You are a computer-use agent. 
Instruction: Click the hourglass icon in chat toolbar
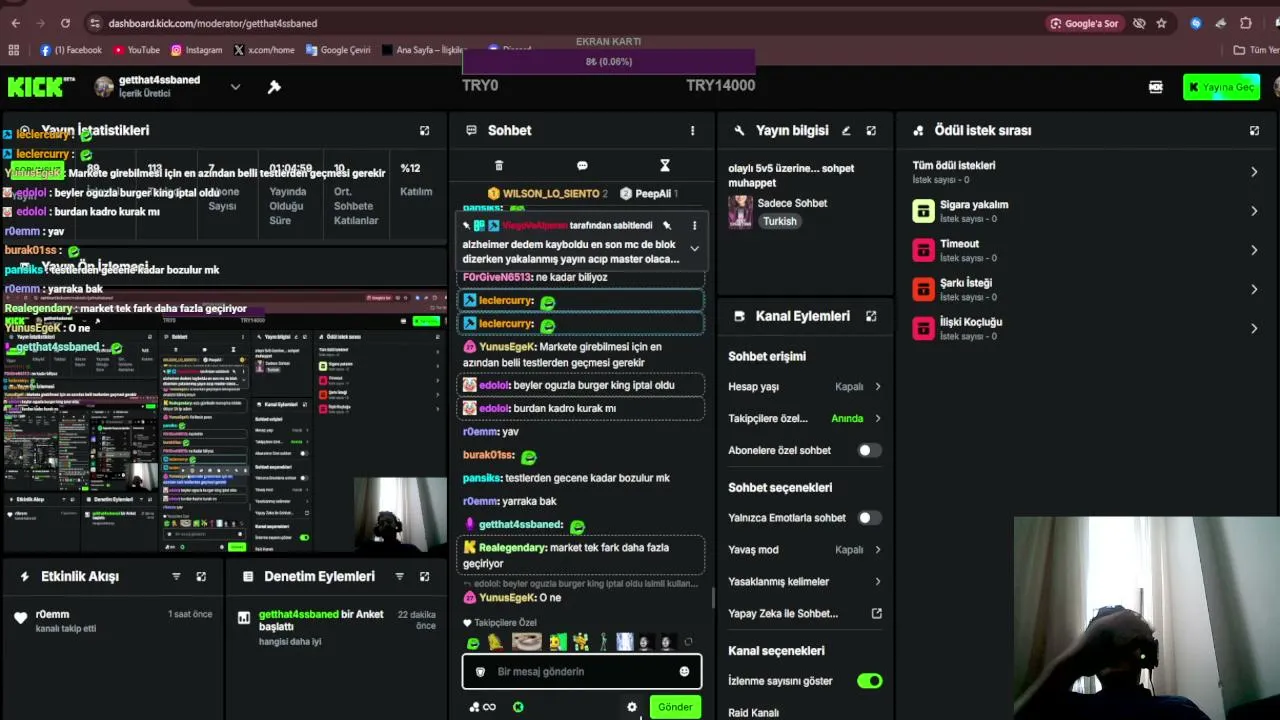664,166
